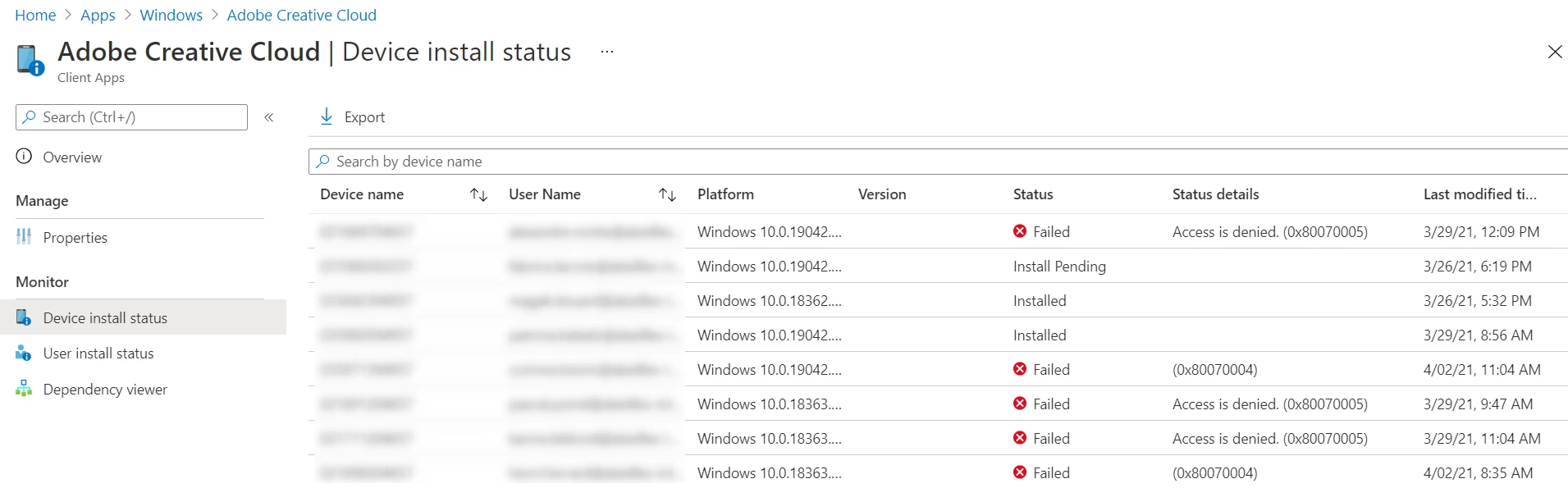The height and width of the screenshot is (488, 1568).
Task: Click the Dependency viewer icon
Action: click(24, 389)
